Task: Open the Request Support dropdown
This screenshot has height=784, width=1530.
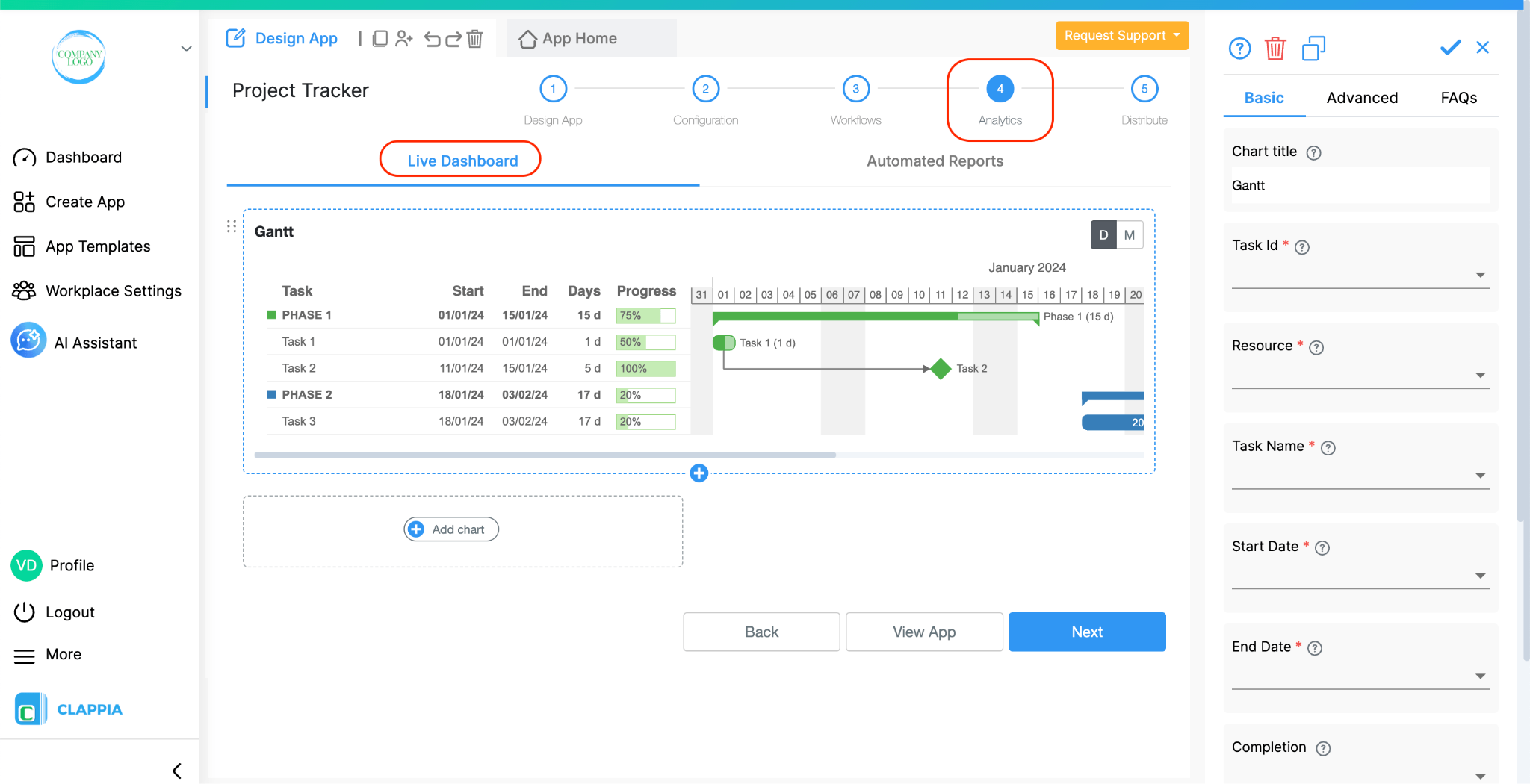Action: tap(1122, 35)
